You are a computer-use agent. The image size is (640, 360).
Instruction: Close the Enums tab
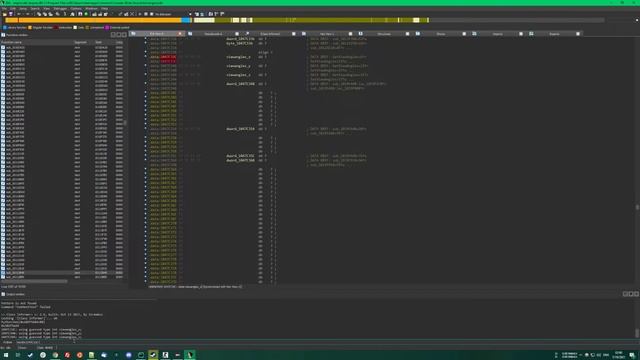pyautogui.click(x=464, y=34)
